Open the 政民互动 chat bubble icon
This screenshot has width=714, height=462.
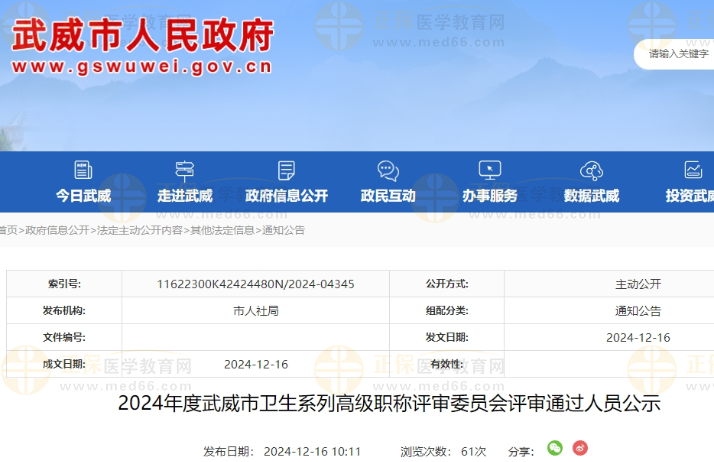pyautogui.click(x=388, y=171)
